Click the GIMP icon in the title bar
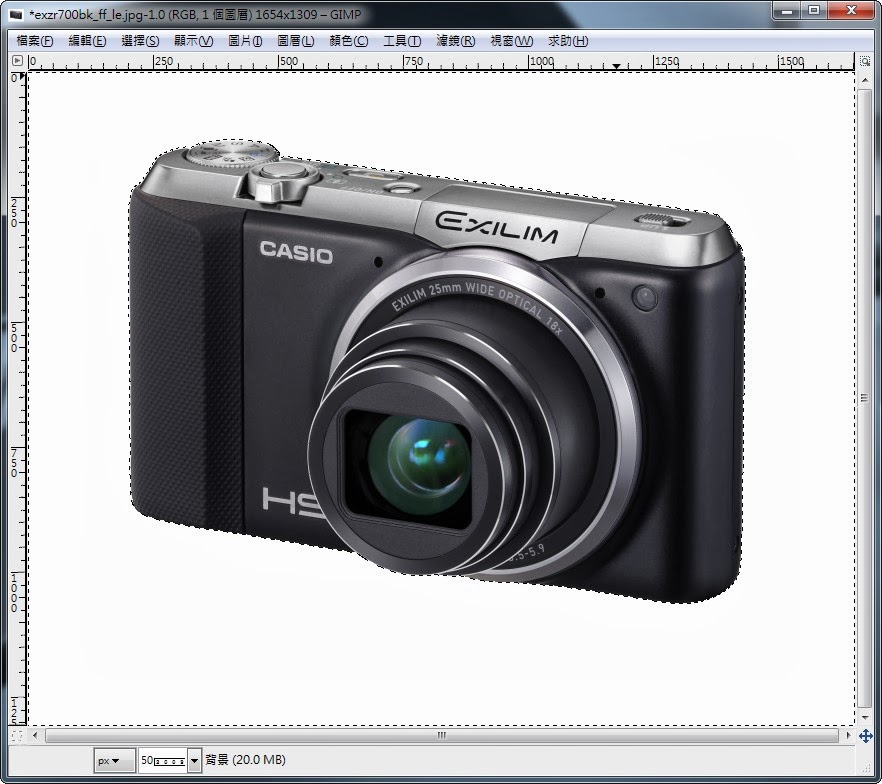The image size is (882, 784). 16,15
